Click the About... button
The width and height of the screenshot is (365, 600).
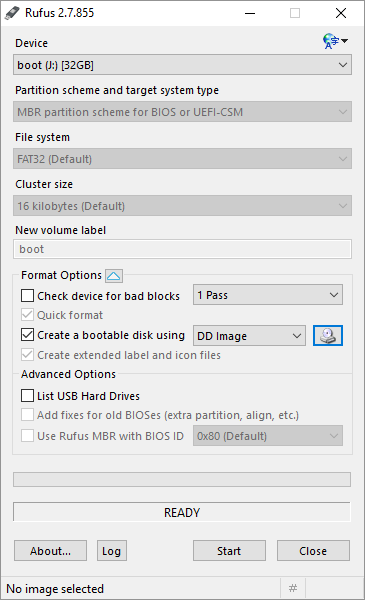(51, 551)
